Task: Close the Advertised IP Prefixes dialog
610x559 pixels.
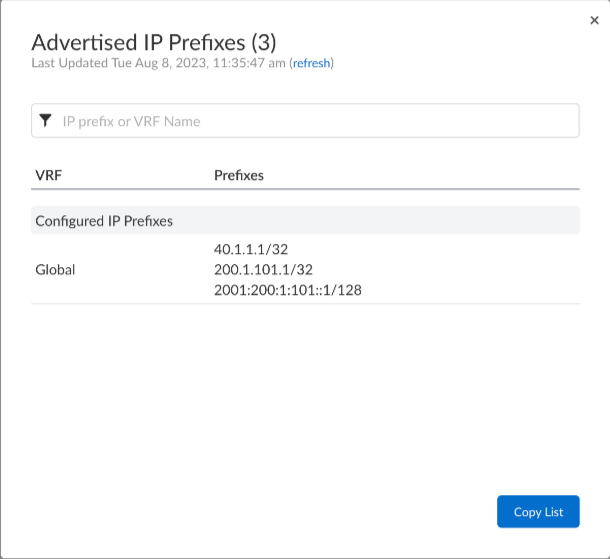Action: pyautogui.click(x=595, y=20)
